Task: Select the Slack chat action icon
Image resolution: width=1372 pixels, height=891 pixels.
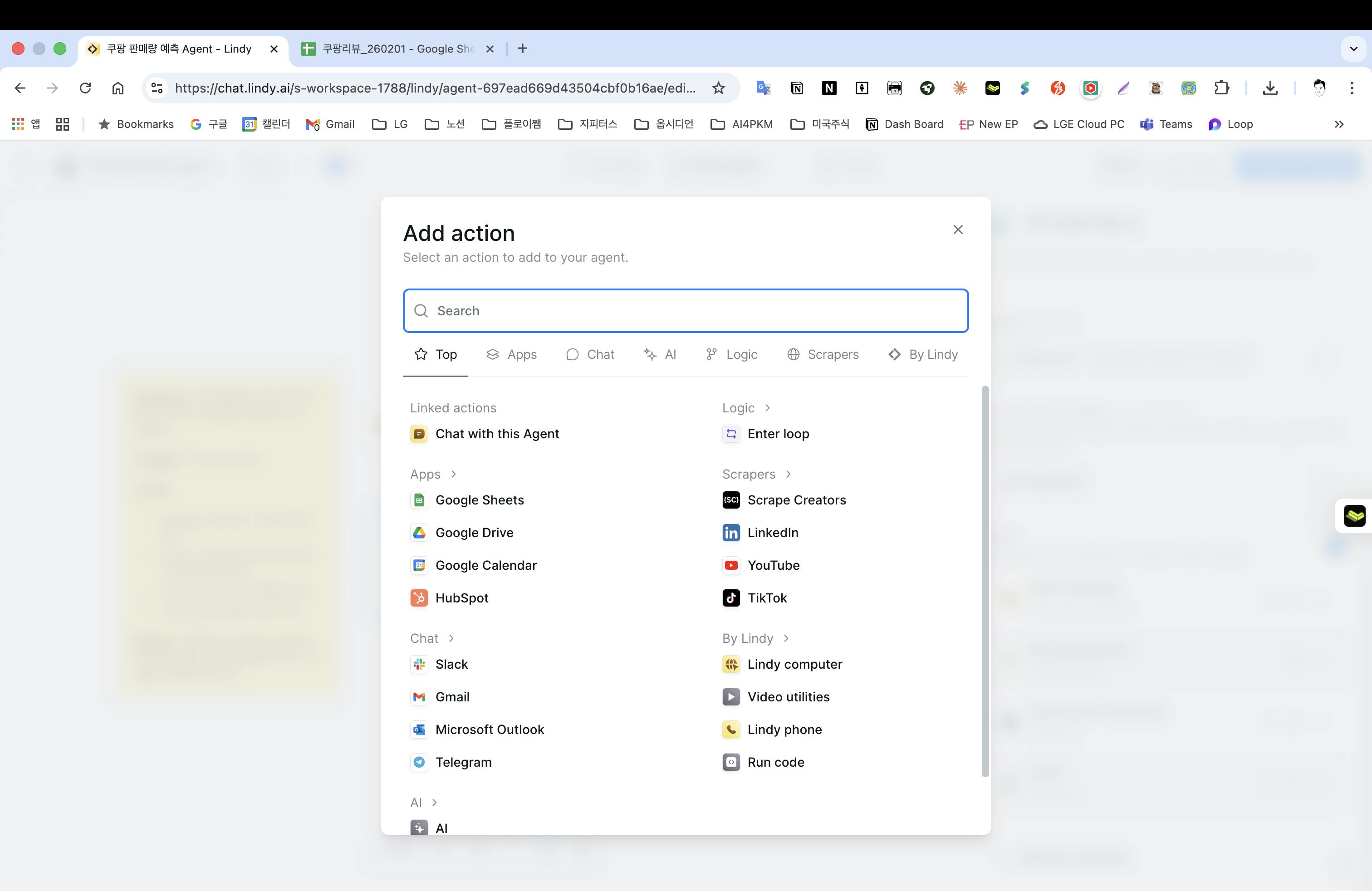Action: (x=419, y=665)
